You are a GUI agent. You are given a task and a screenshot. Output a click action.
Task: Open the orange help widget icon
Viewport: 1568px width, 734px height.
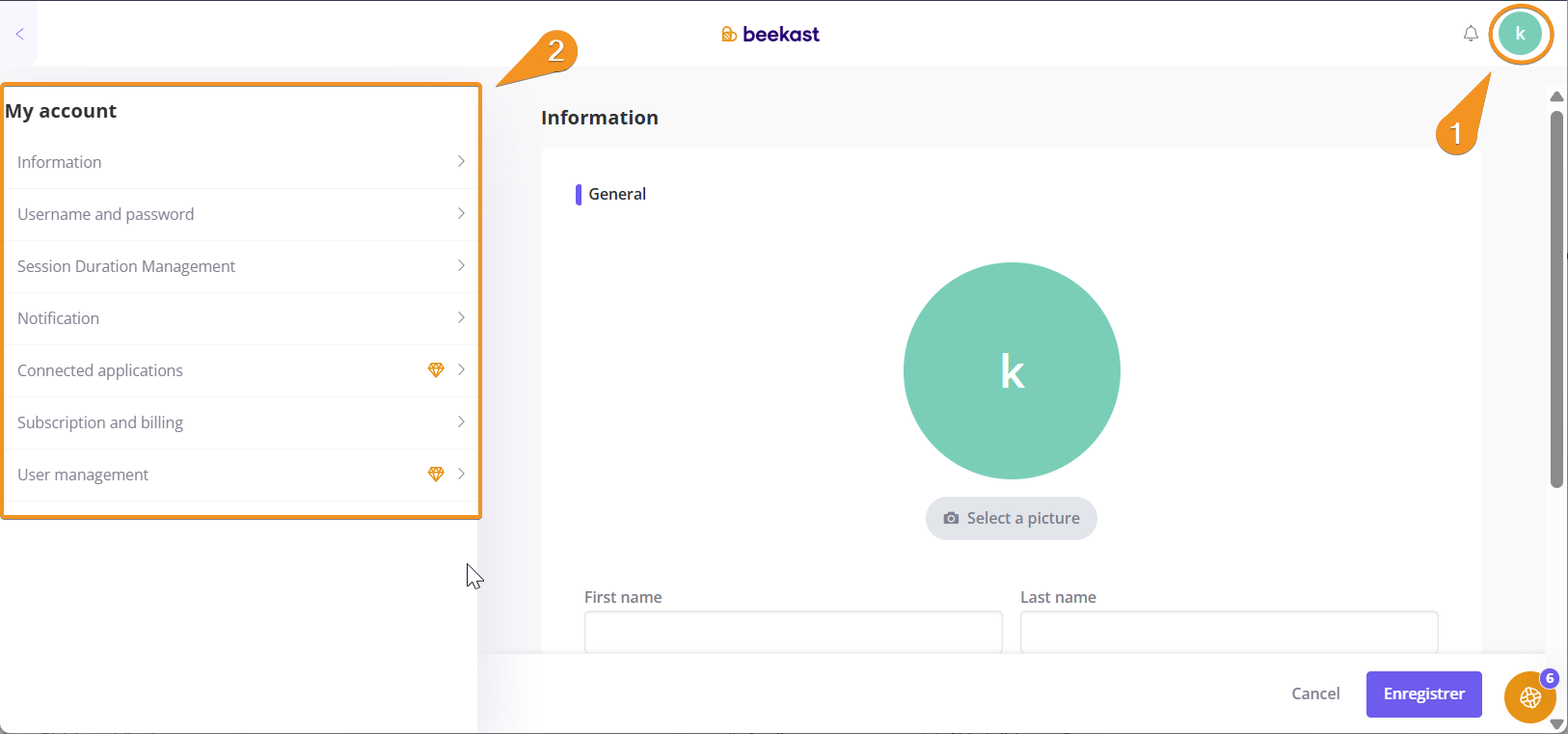click(1529, 696)
